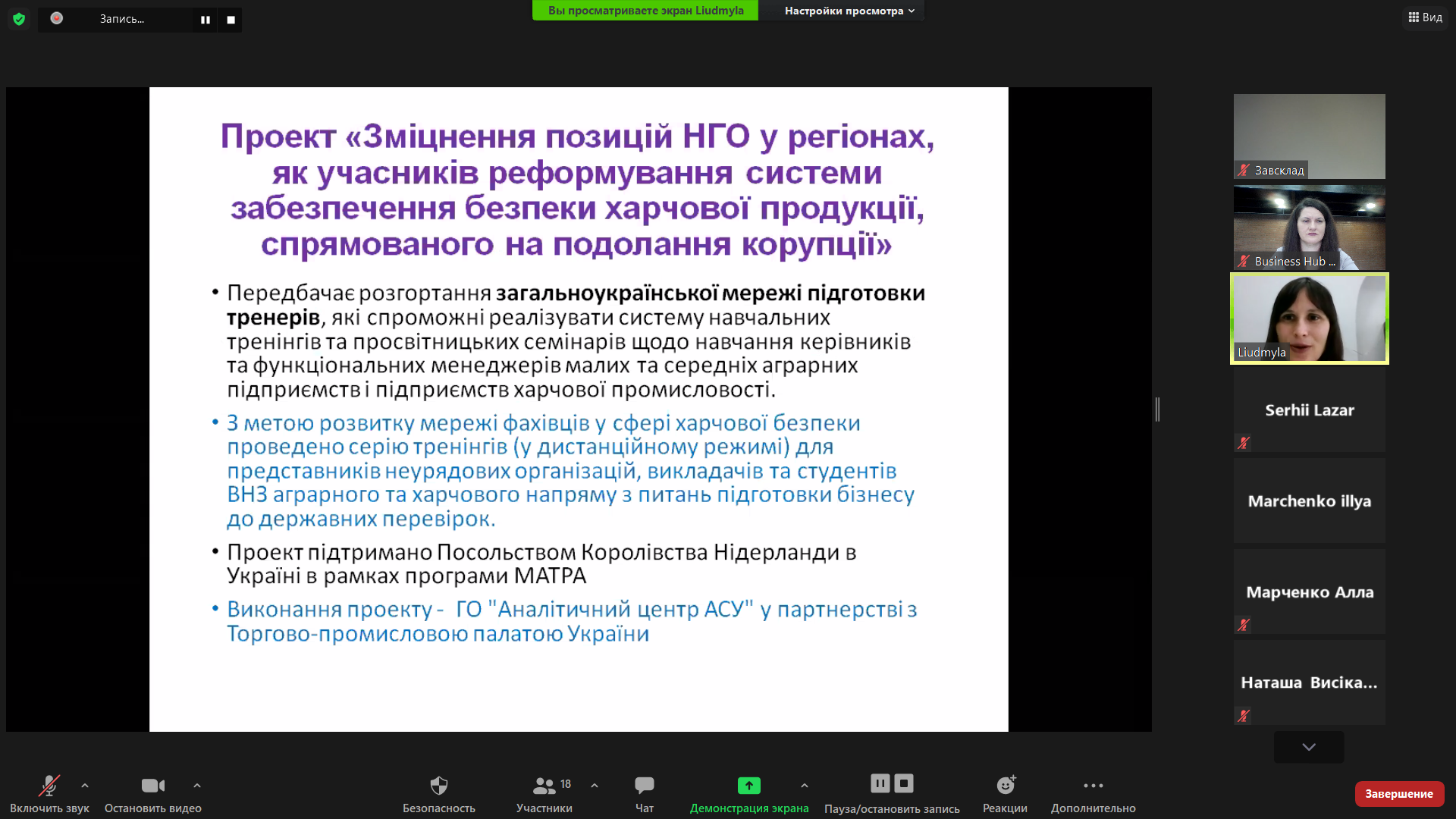Viewport: 1456px width, 819px height.
Task: Stop recording from top recording bar
Action: [231, 20]
